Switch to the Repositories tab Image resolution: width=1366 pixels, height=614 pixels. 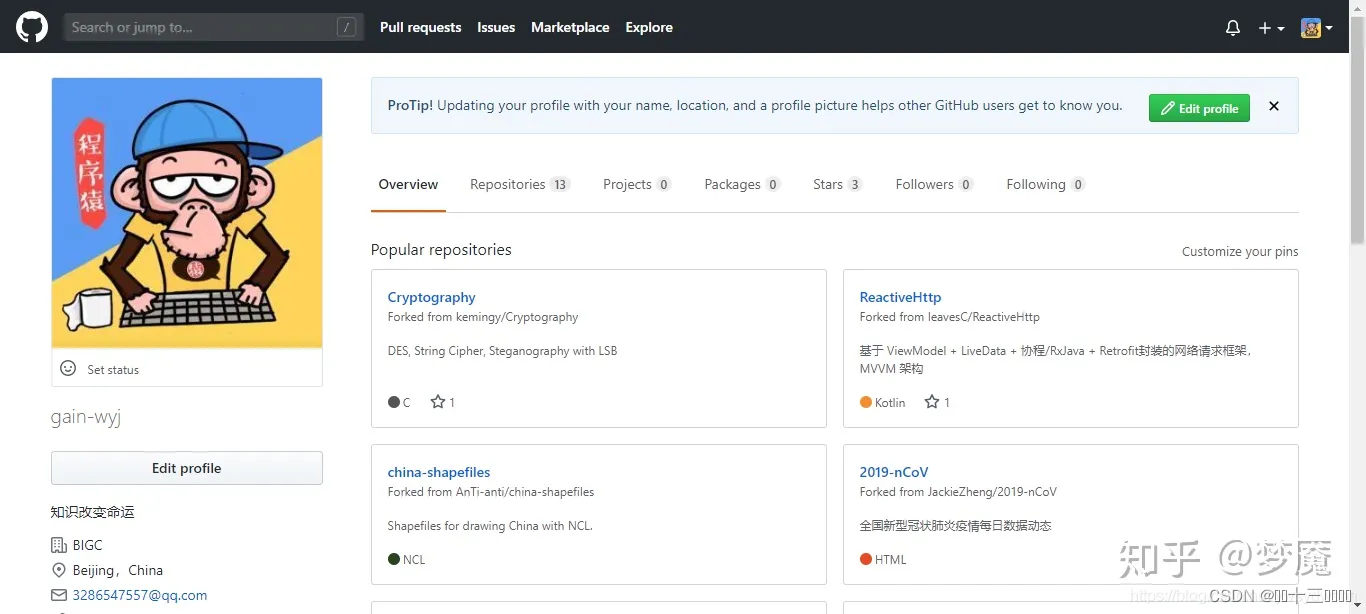[x=519, y=184]
